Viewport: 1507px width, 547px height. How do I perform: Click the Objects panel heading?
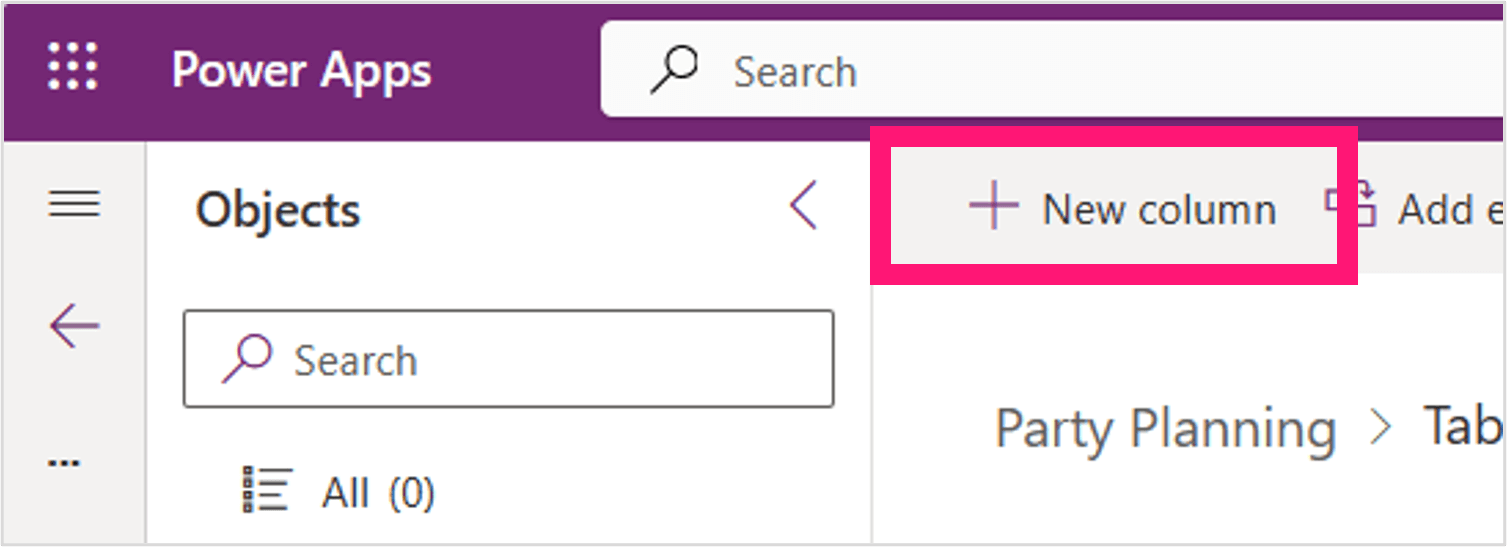[x=278, y=210]
